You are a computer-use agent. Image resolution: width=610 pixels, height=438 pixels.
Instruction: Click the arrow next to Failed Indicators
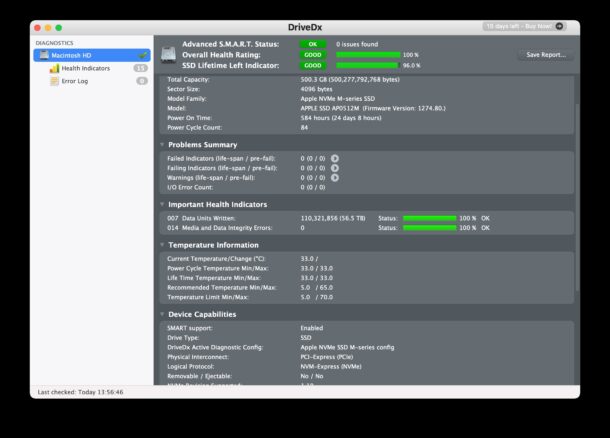click(335, 158)
